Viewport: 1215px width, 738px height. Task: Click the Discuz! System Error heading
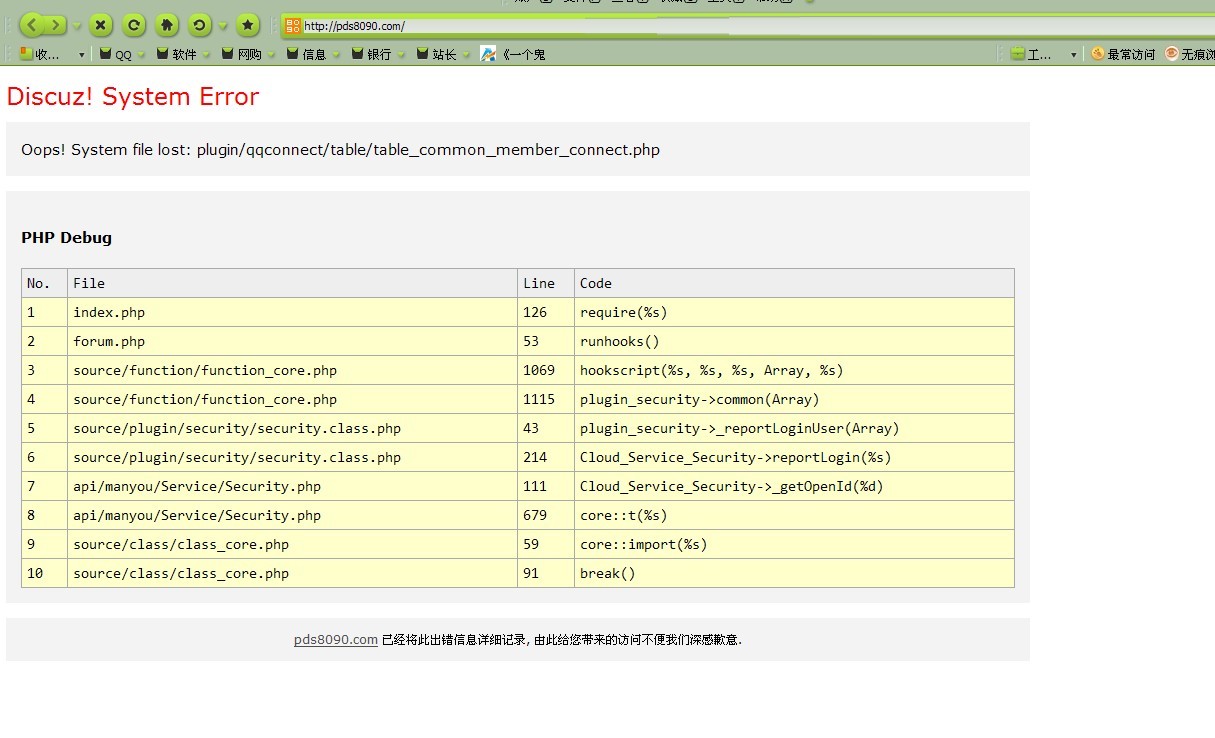(133, 97)
